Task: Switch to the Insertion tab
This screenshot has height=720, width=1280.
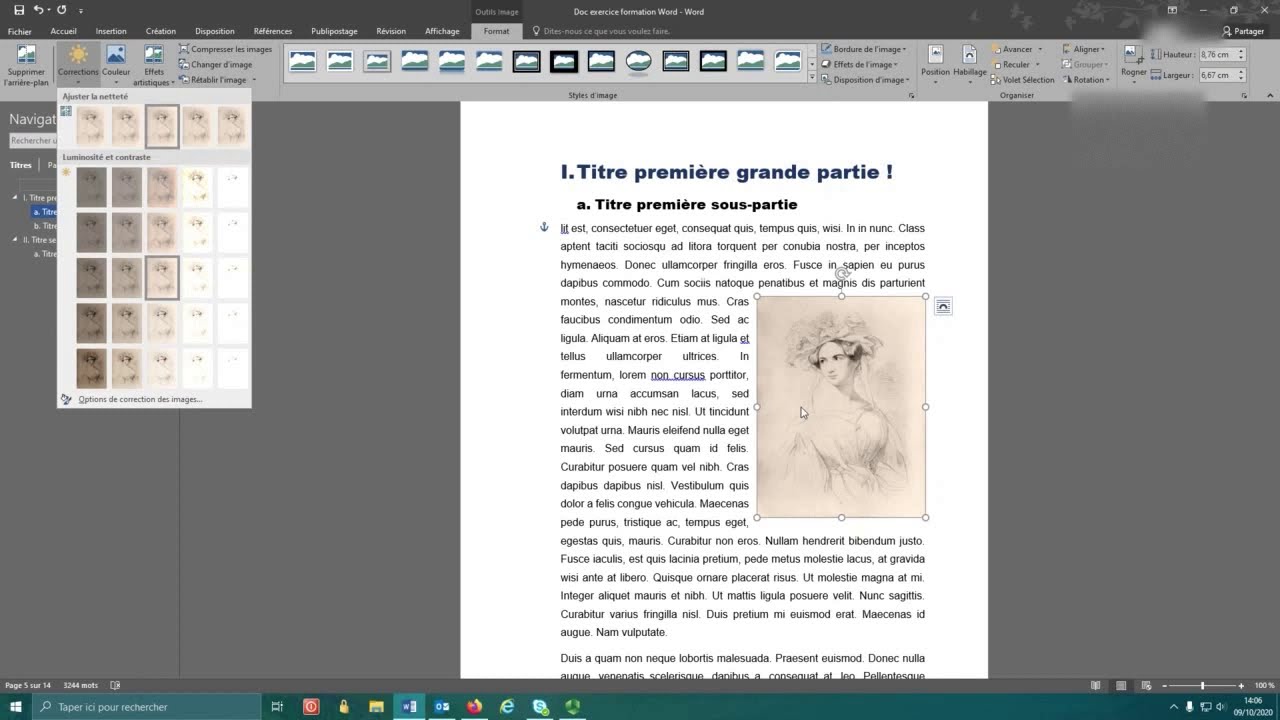Action: [x=111, y=31]
